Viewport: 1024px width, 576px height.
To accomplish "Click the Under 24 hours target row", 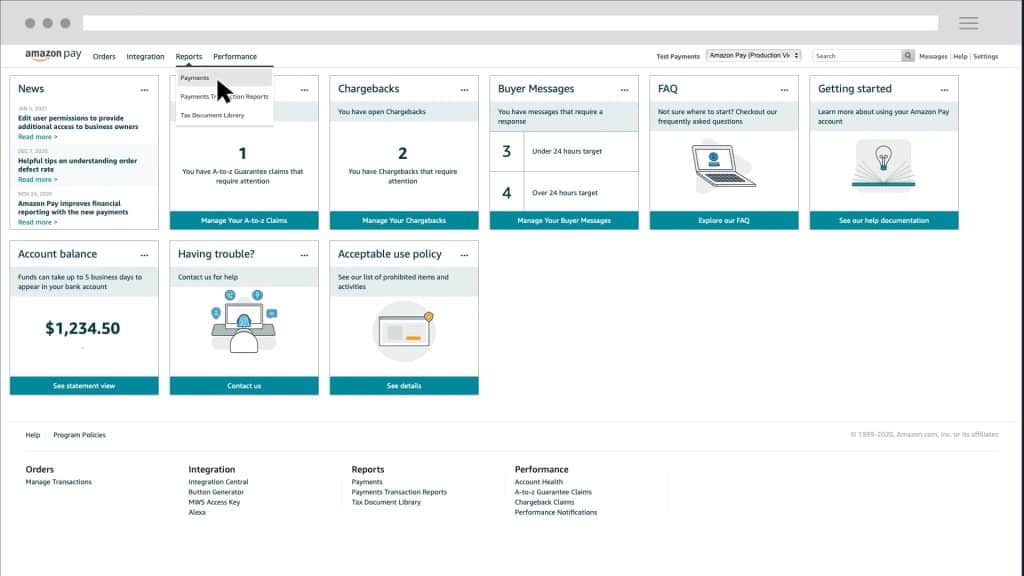I will point(564,152).
